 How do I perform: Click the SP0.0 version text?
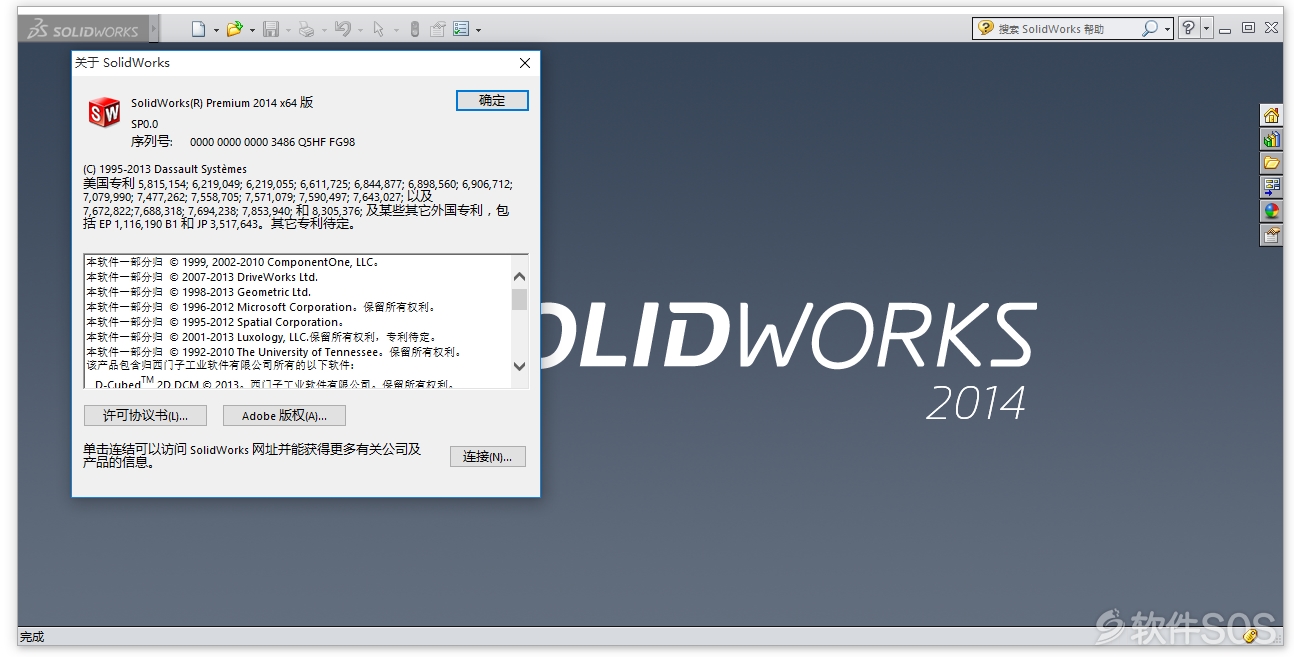145,124
